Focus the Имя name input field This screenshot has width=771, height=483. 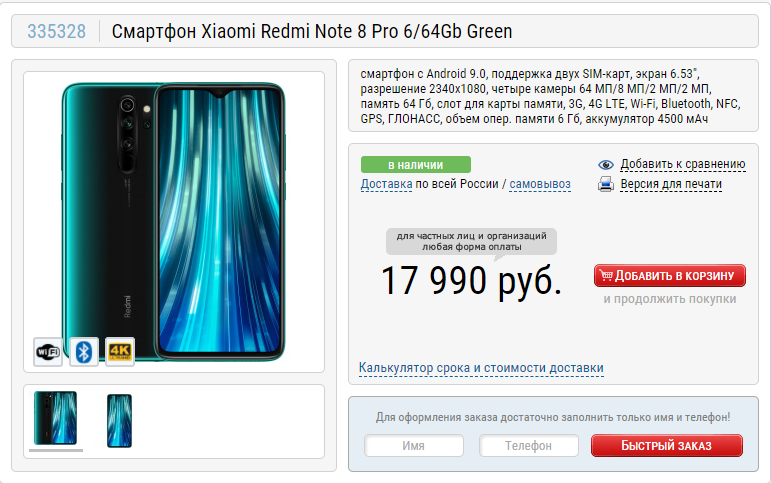pos(414,446)
